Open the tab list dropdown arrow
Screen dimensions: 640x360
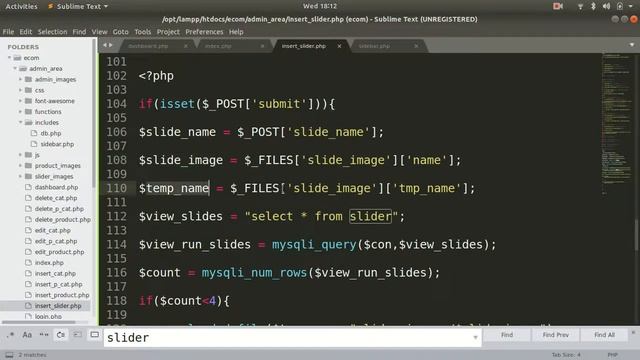631,45
